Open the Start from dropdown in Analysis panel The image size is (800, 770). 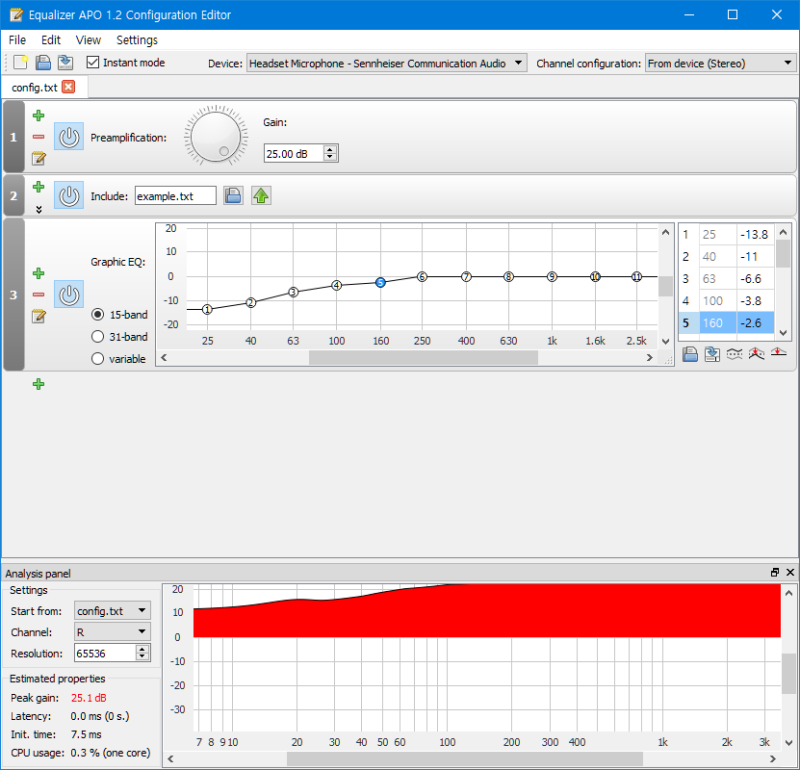tap(112, 610)
